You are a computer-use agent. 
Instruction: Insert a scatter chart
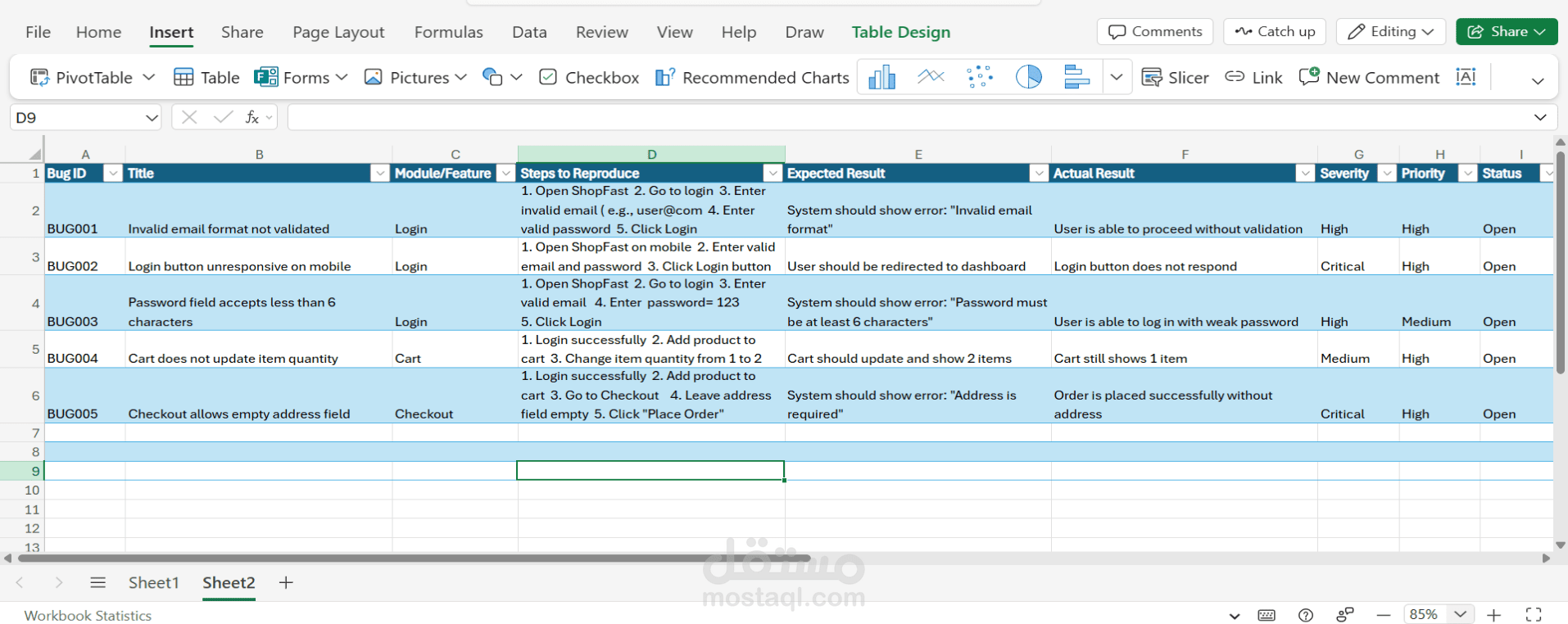pos(980,77)
